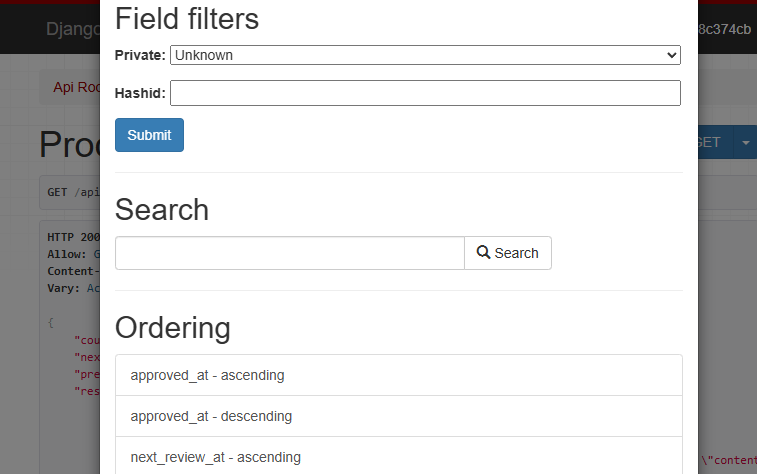The height and width of the screenshot is (474, 757).
Task: Click into the Hashid text field
Action: (425, 93)
